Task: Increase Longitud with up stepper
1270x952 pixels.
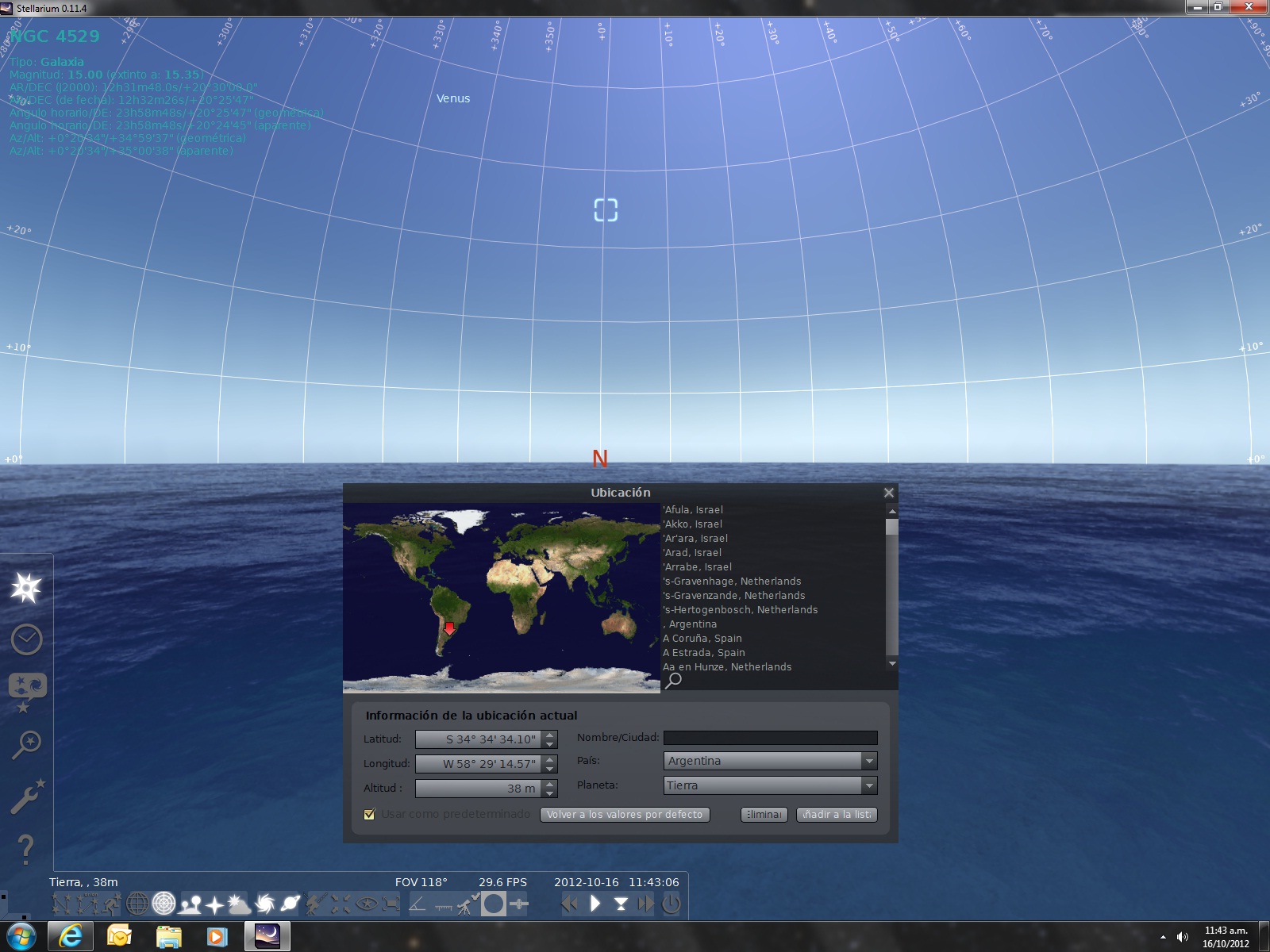Action: [x=550, y=759]
